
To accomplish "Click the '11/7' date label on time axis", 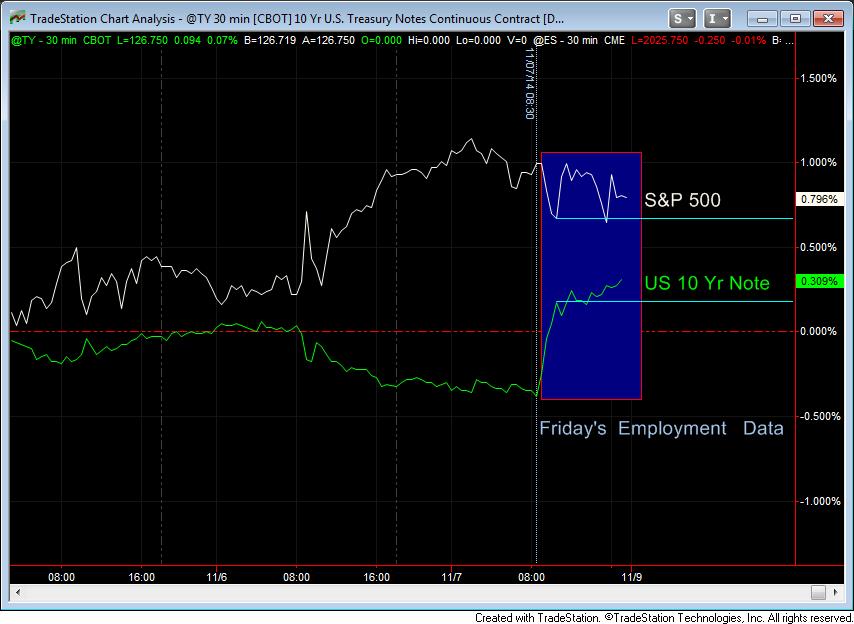I will (452, 577).
